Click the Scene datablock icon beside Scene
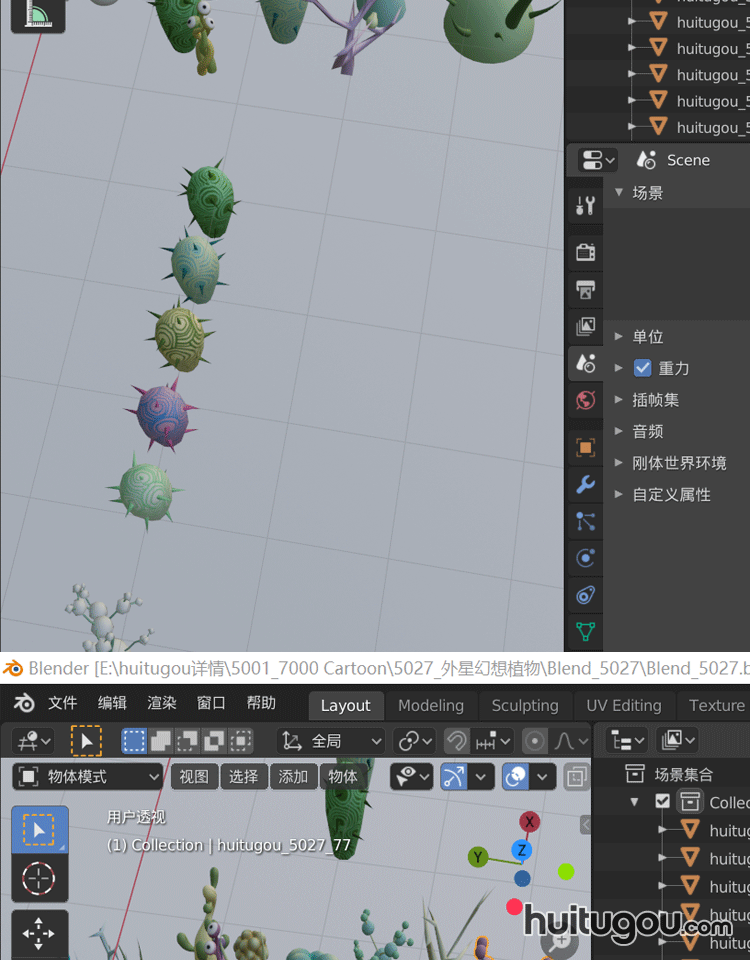The width and height of the screenshot is (750, 960). (647, 160)
